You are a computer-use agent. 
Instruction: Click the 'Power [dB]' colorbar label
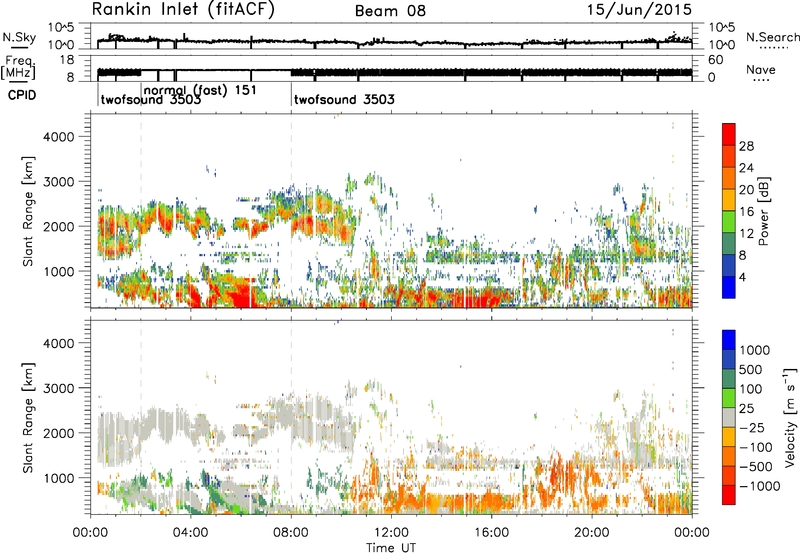[x=763, y=211]
